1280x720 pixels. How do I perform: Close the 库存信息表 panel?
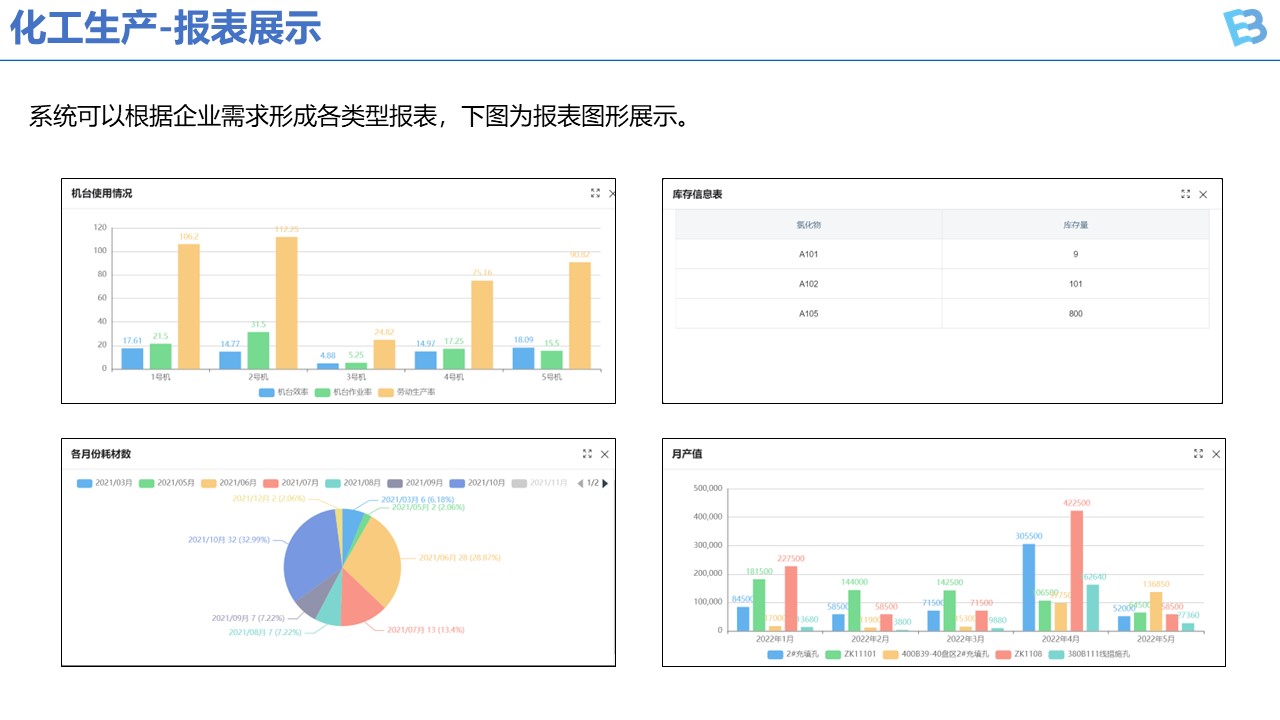1203,194
